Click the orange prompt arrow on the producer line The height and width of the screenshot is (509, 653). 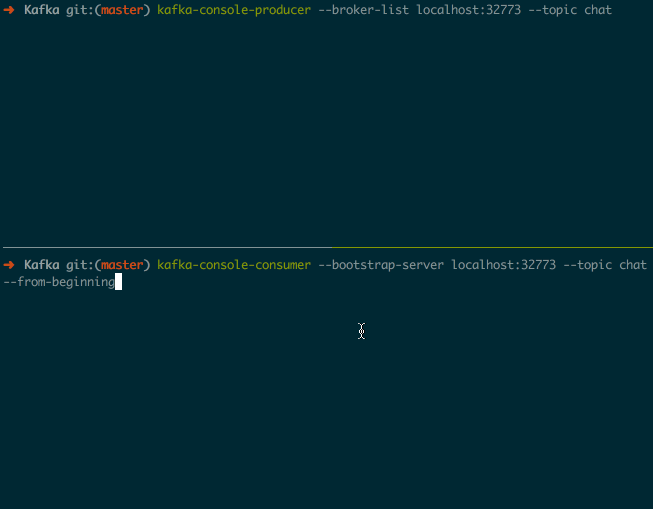tap(9, 10)
